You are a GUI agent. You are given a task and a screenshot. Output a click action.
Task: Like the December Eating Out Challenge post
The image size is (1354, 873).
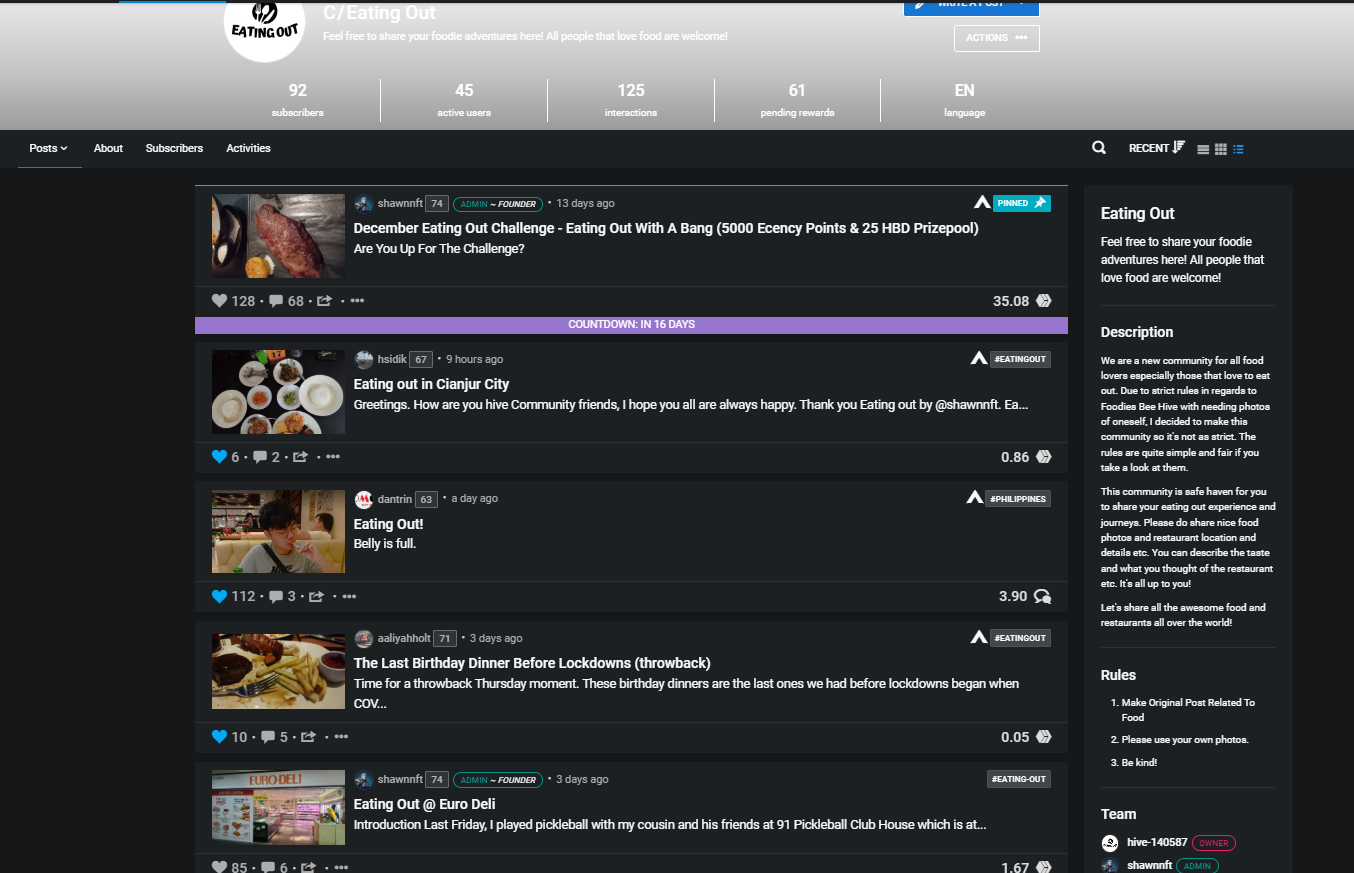[x=220, y=300]
